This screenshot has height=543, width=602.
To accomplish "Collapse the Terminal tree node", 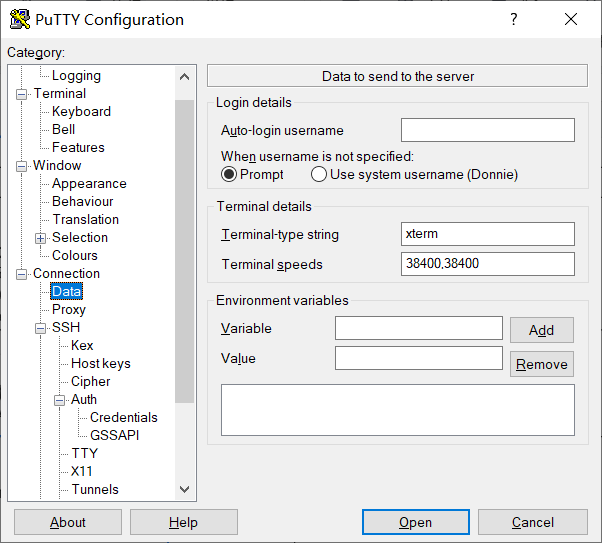I will click(22, 94).
